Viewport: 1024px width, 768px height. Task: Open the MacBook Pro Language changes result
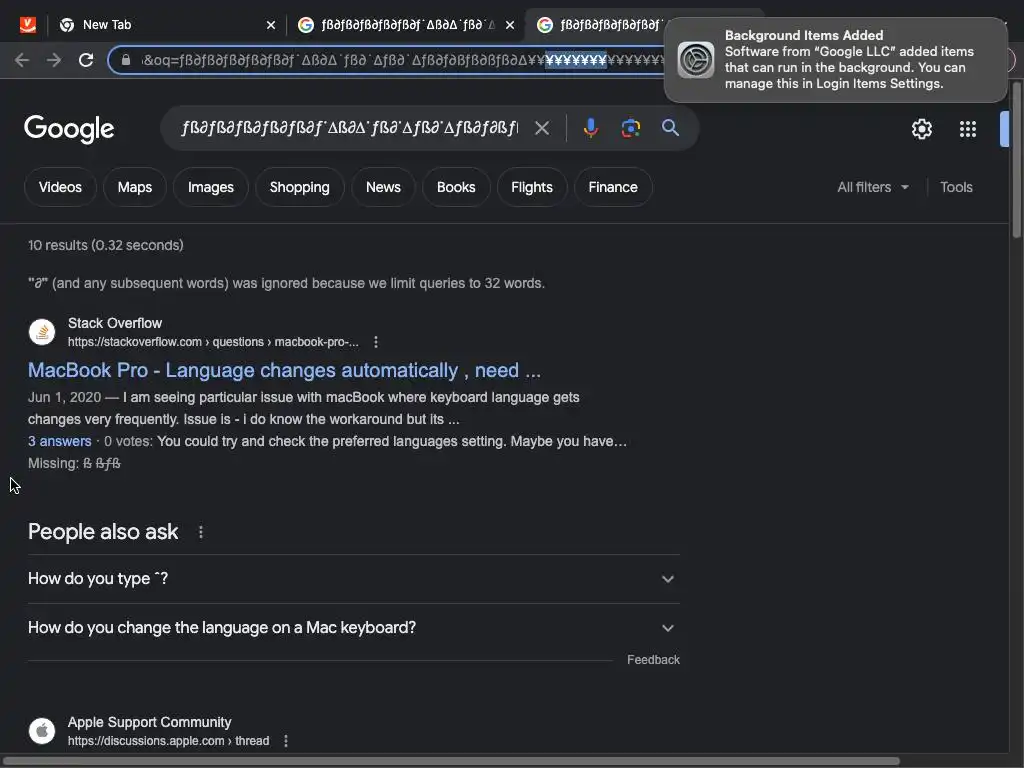click(x=284, y=370)
